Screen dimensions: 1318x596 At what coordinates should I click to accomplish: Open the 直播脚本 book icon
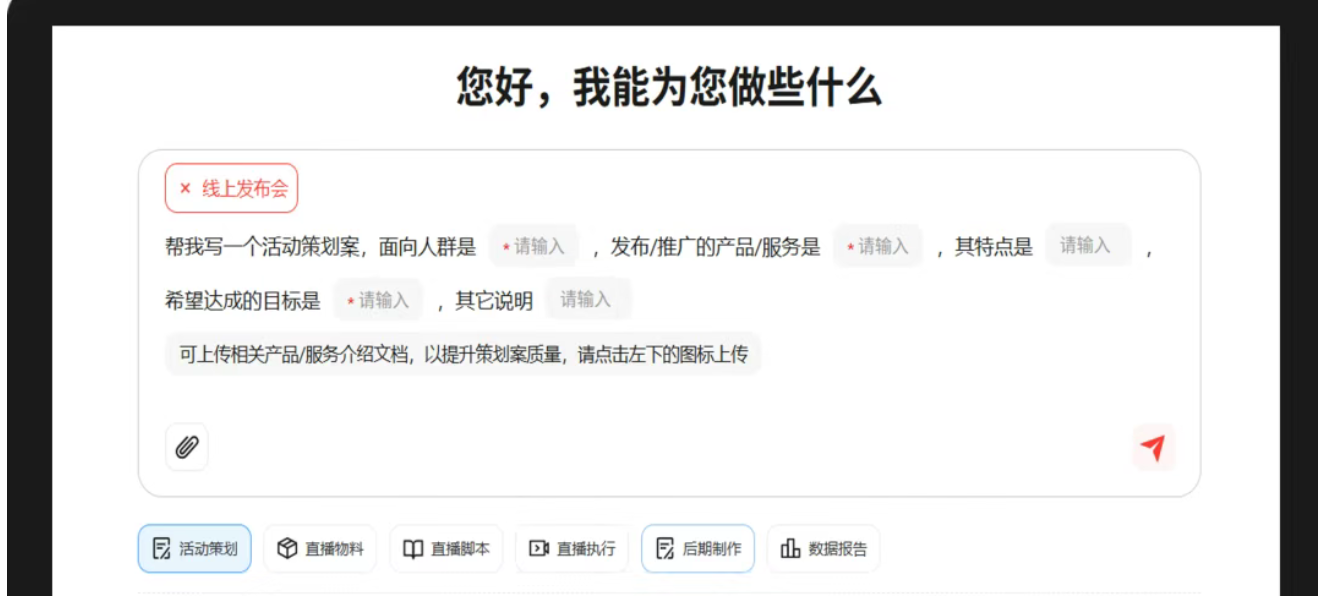point(413,548)
